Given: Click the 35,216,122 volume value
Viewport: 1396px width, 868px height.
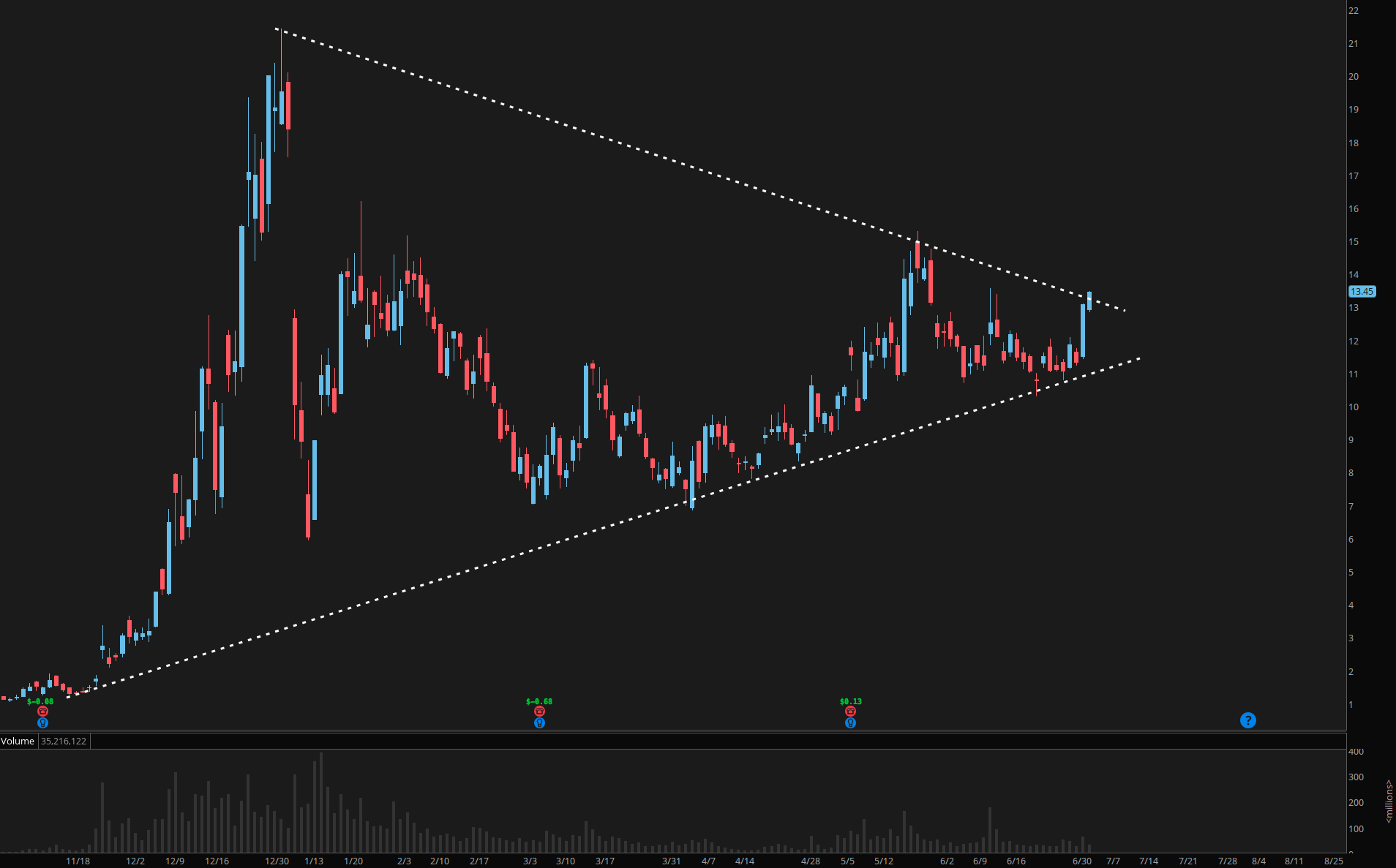Looking at the screenshot, I should click(x=64, y=741).
